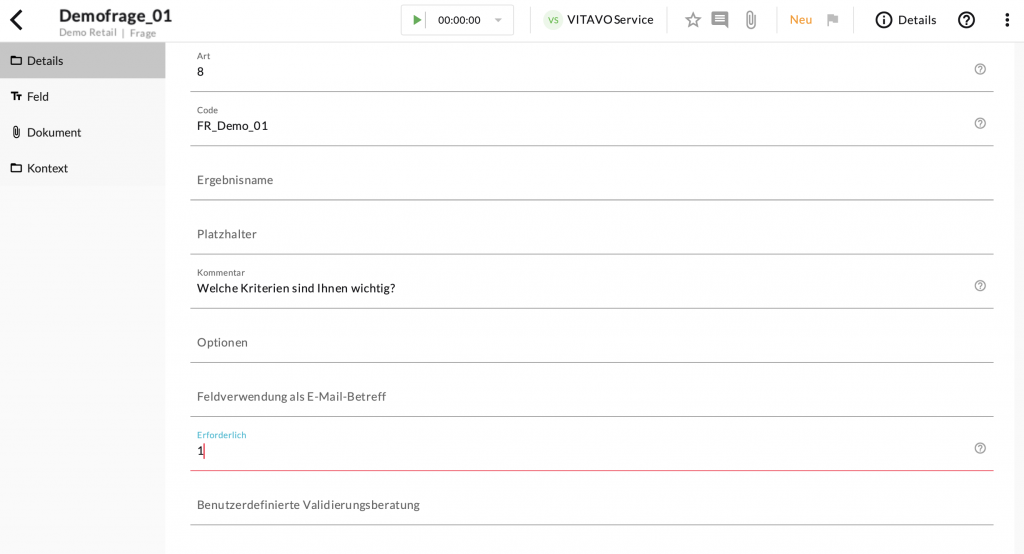Screen dimensions: 1024x554
Task: Open the Dokument tab in sidebar
Action: tap(53, 132)
